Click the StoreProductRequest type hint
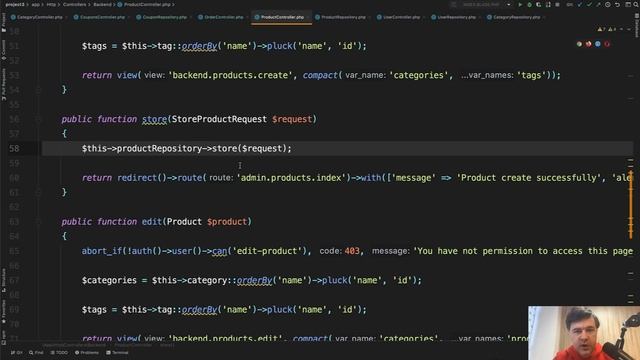This screenshot has height=360, width=640. click(x=219, y=119)
